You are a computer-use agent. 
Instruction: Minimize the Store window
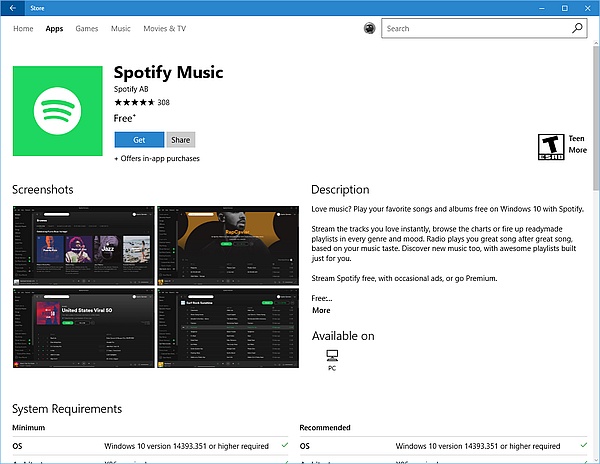(541, 8)
